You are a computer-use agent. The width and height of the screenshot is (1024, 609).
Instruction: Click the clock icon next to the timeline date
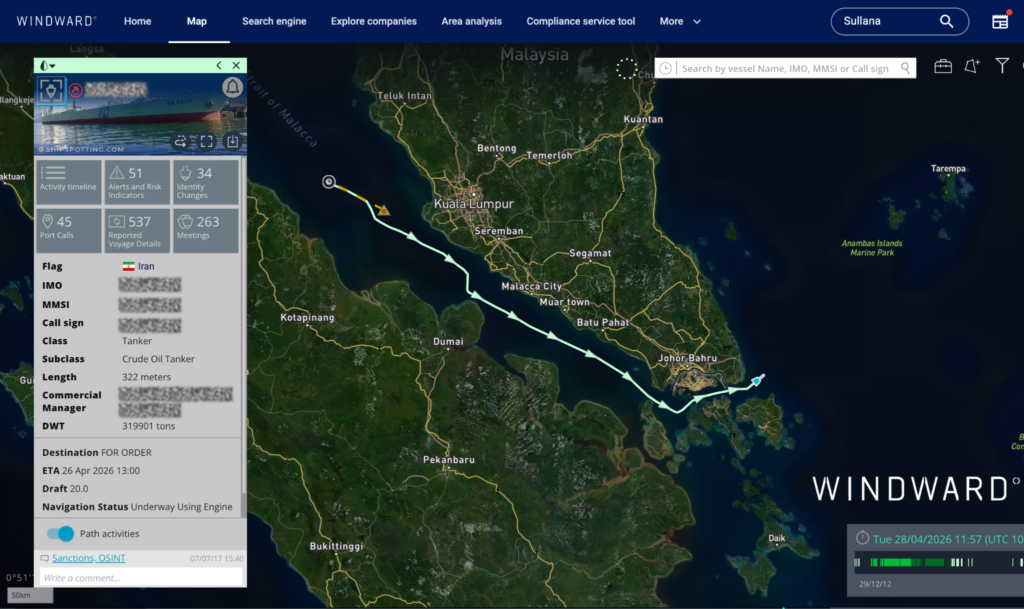point(861,539)
